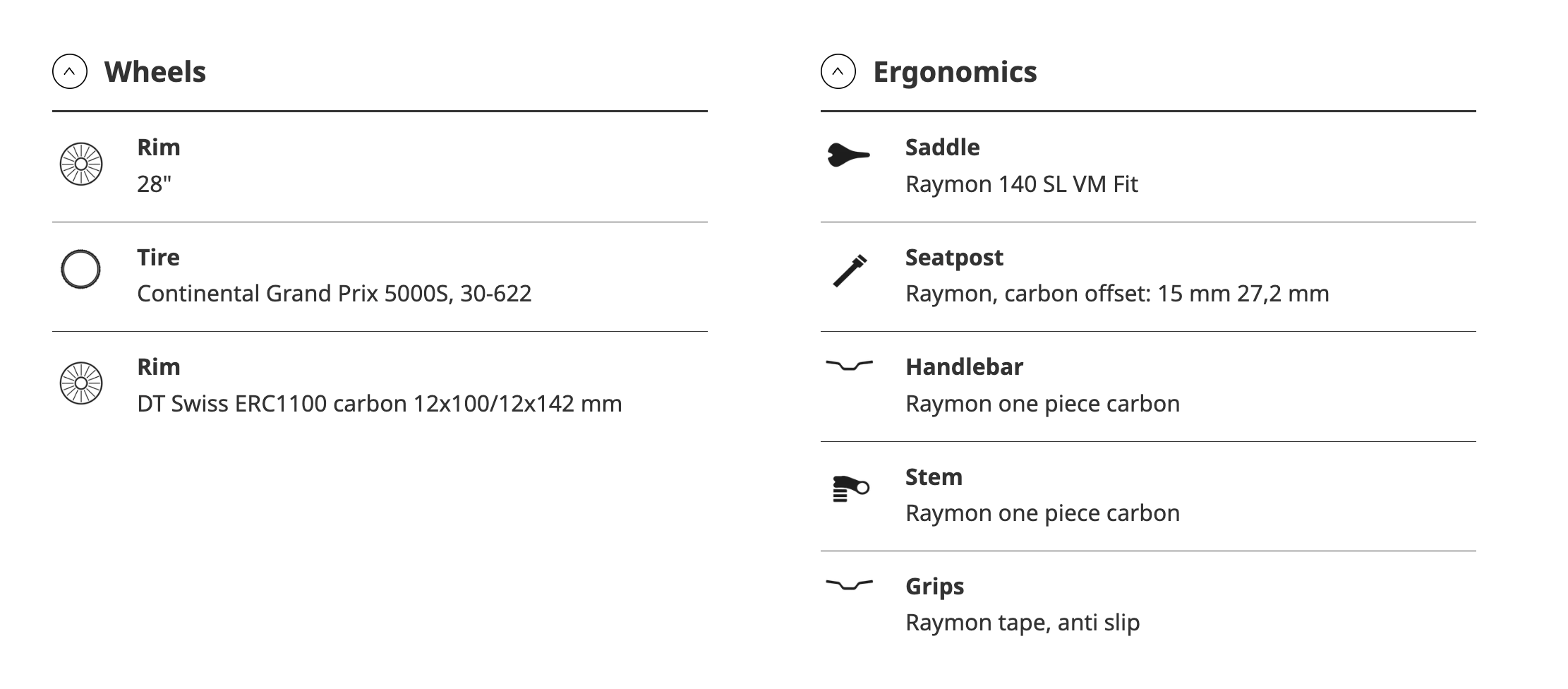This screenshot has width=1568, height=689.
Task: Collapse the Ergonomics section chevron
Action: 838,72
